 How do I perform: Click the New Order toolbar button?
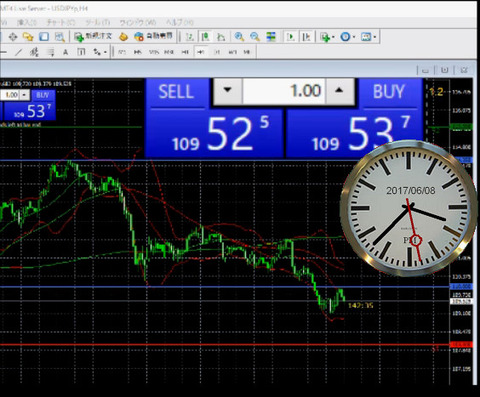pos(93,36)
